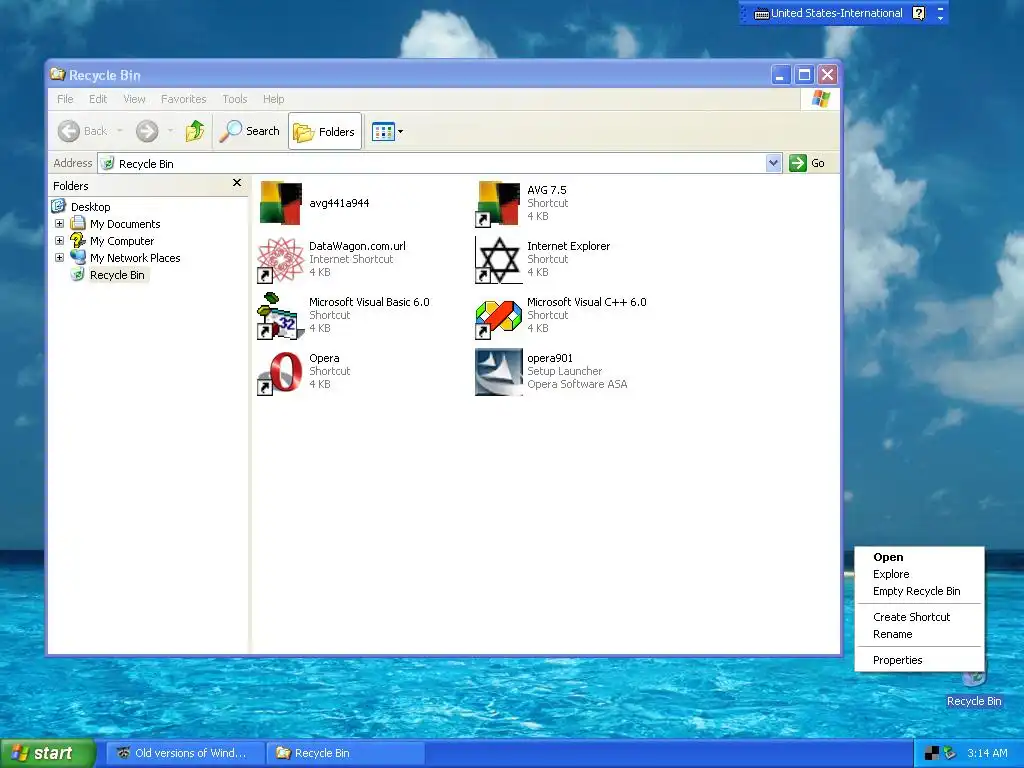This screenshot has width=1024, height=768.
Task: Click the language bar help icon
Action: [x=919, y=13]
